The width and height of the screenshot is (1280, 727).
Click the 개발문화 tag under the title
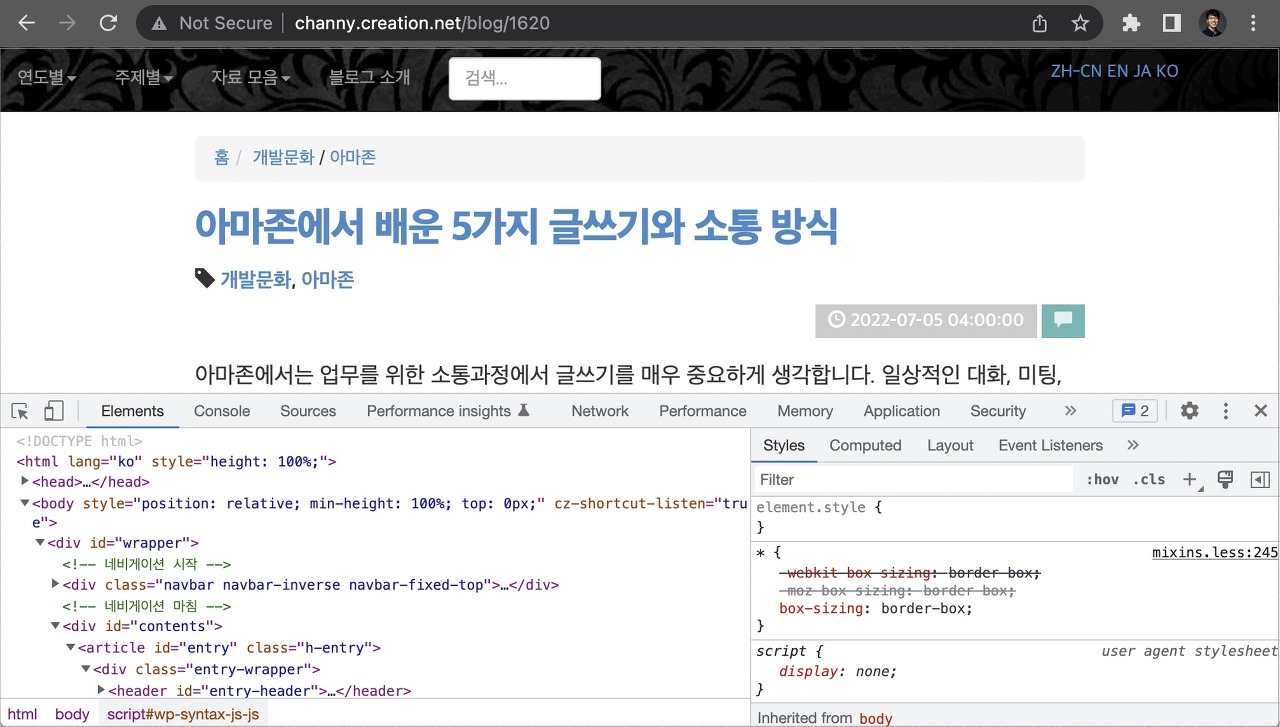pos(255,279)
